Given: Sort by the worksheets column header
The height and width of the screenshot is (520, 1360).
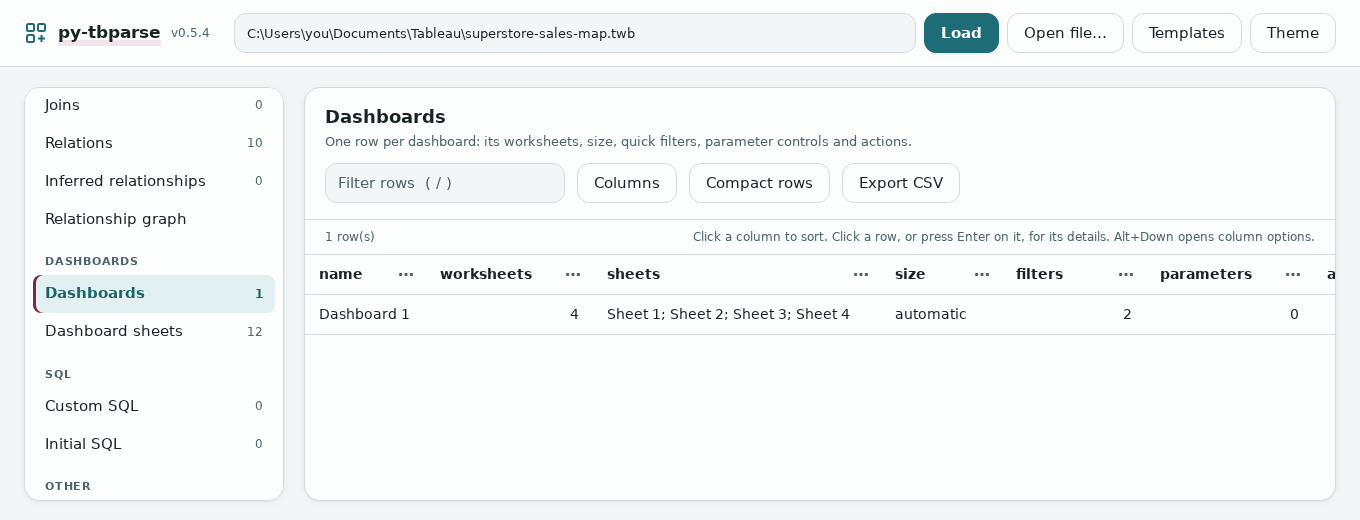Looking at the screenshot, I should pyautogui.click(x=486, y=274).
